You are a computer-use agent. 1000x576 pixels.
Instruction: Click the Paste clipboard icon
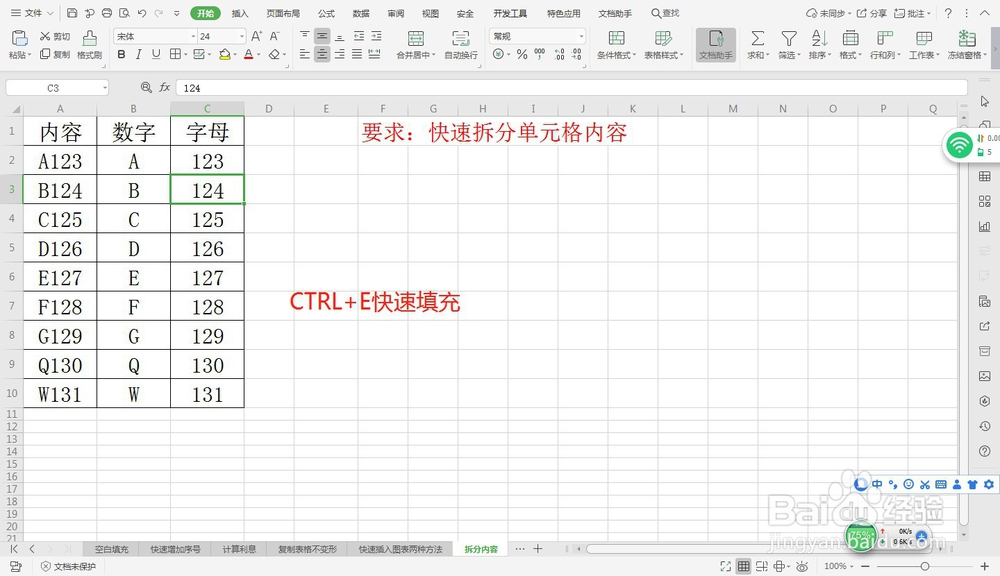20,38
